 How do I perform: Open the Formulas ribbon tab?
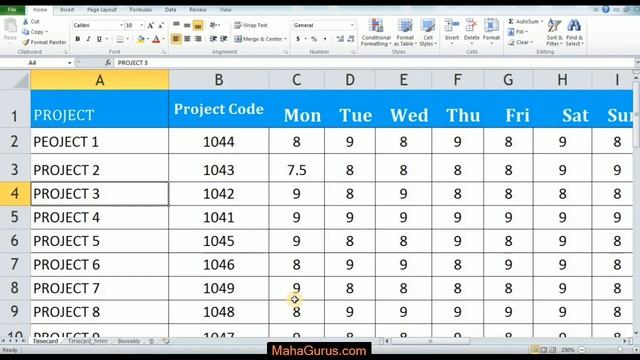tap(140, 9)
